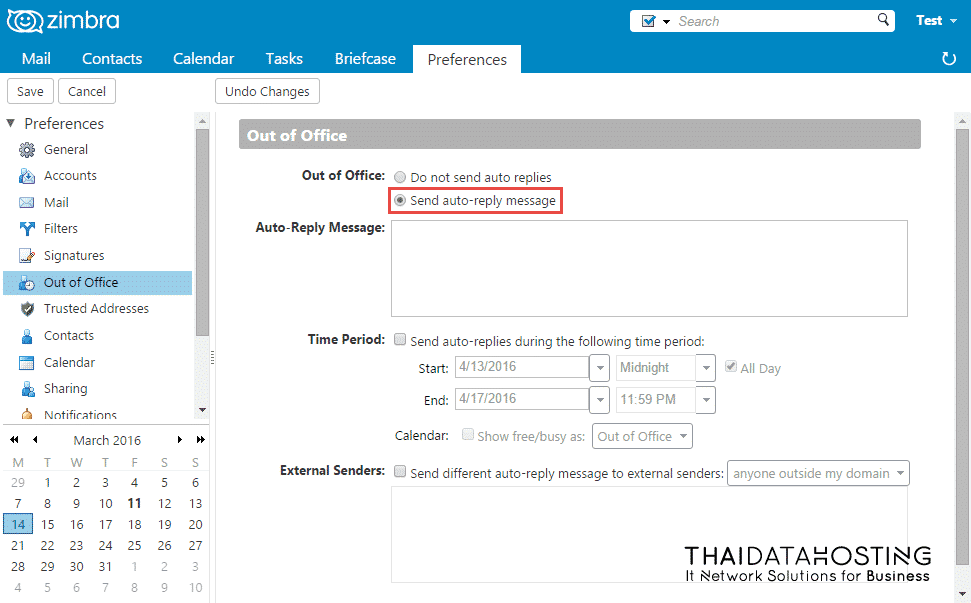Click Undo Changes button

267,92
